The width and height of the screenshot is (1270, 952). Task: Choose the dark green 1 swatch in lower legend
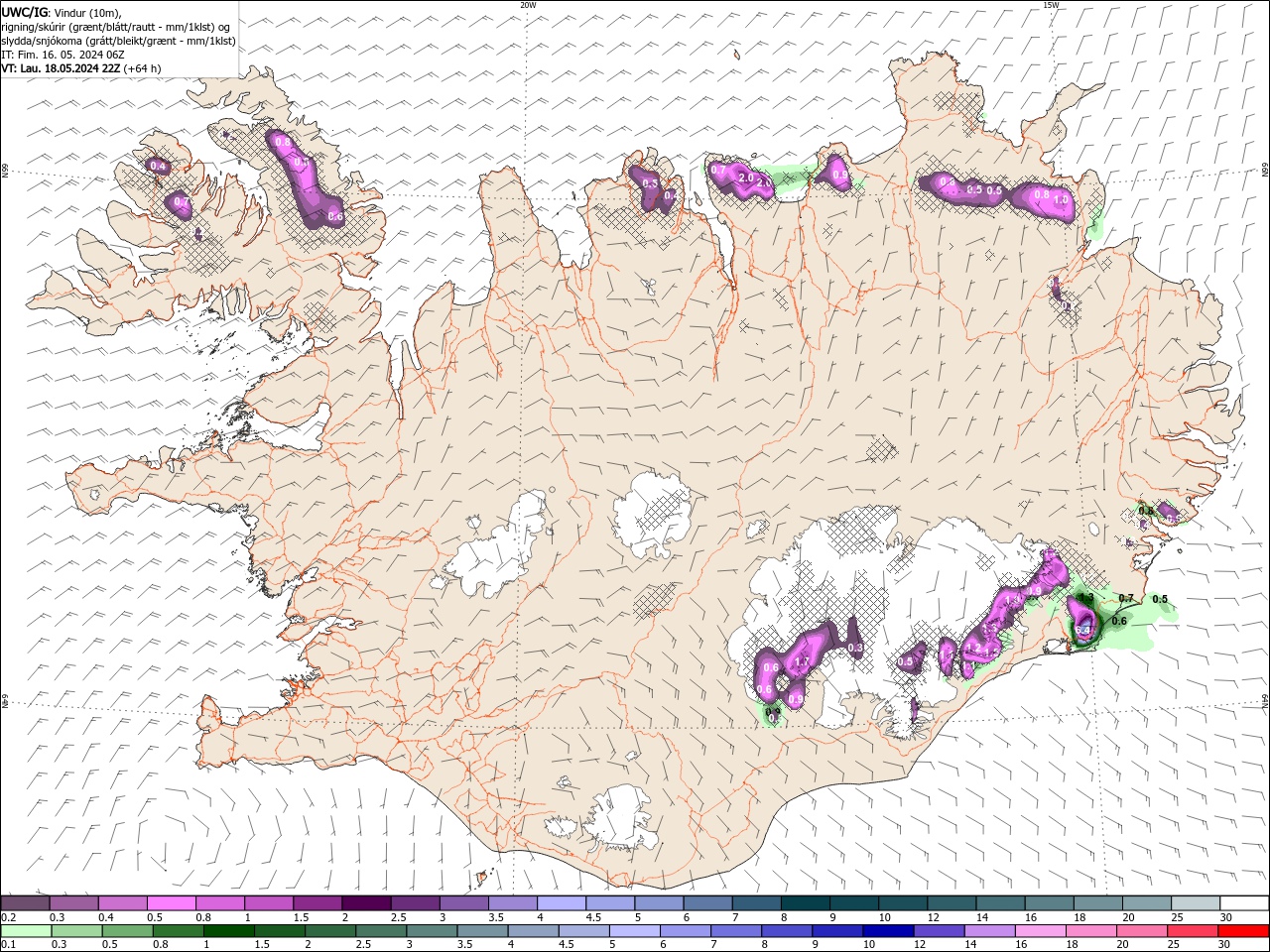[x=229, y=930]
